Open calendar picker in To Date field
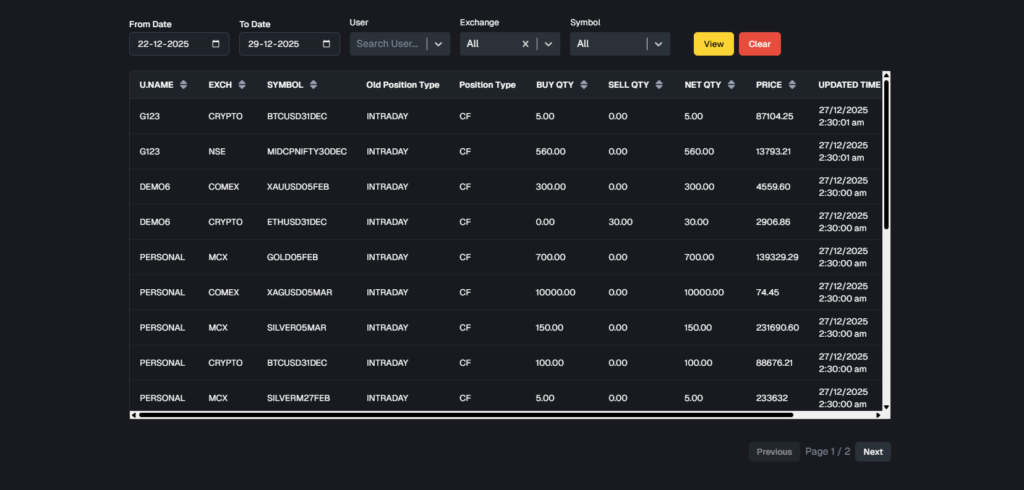The image size is (1024, 490). point(326,44)
